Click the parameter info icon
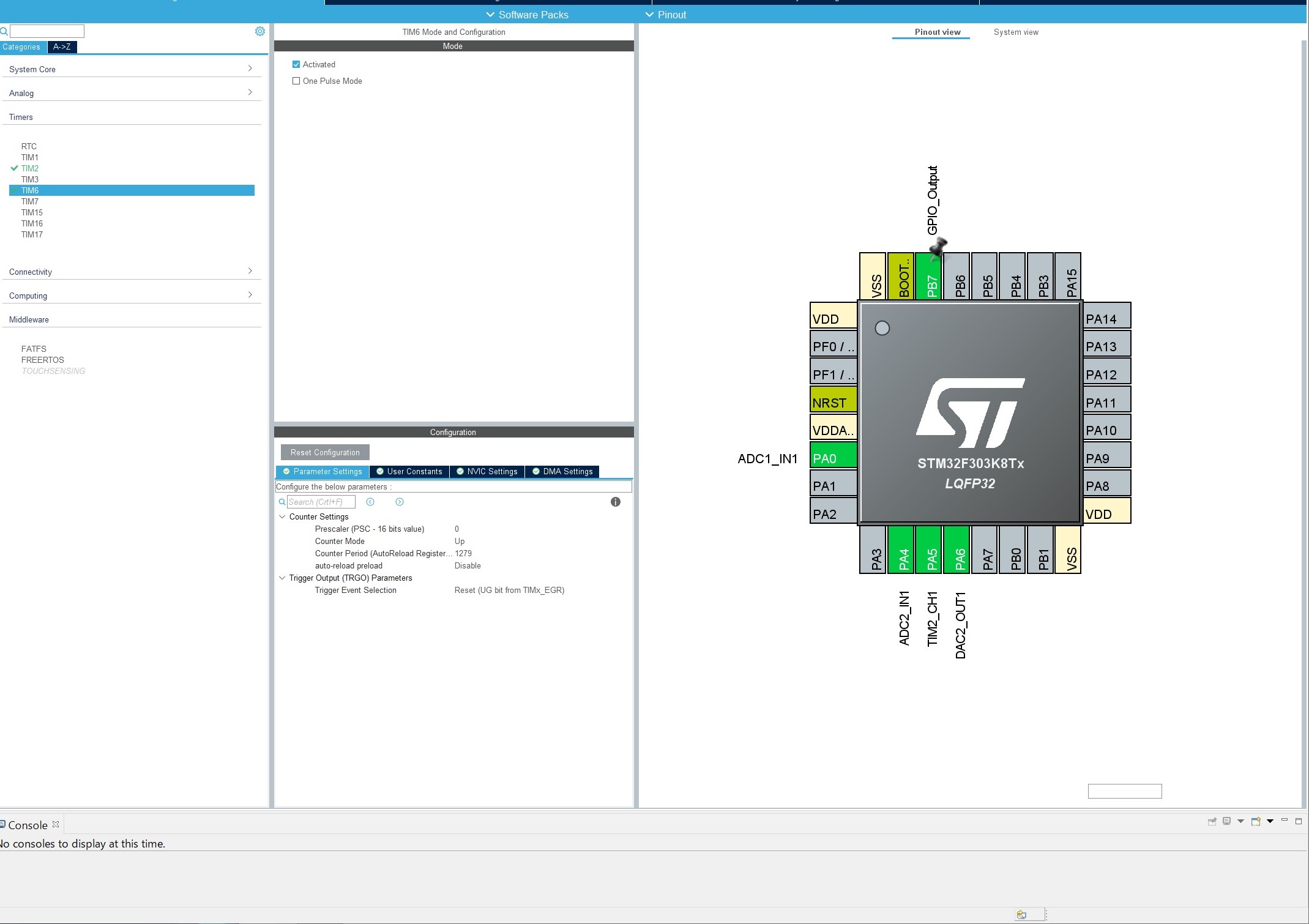 pyautogui.click(x=615, y=502)
